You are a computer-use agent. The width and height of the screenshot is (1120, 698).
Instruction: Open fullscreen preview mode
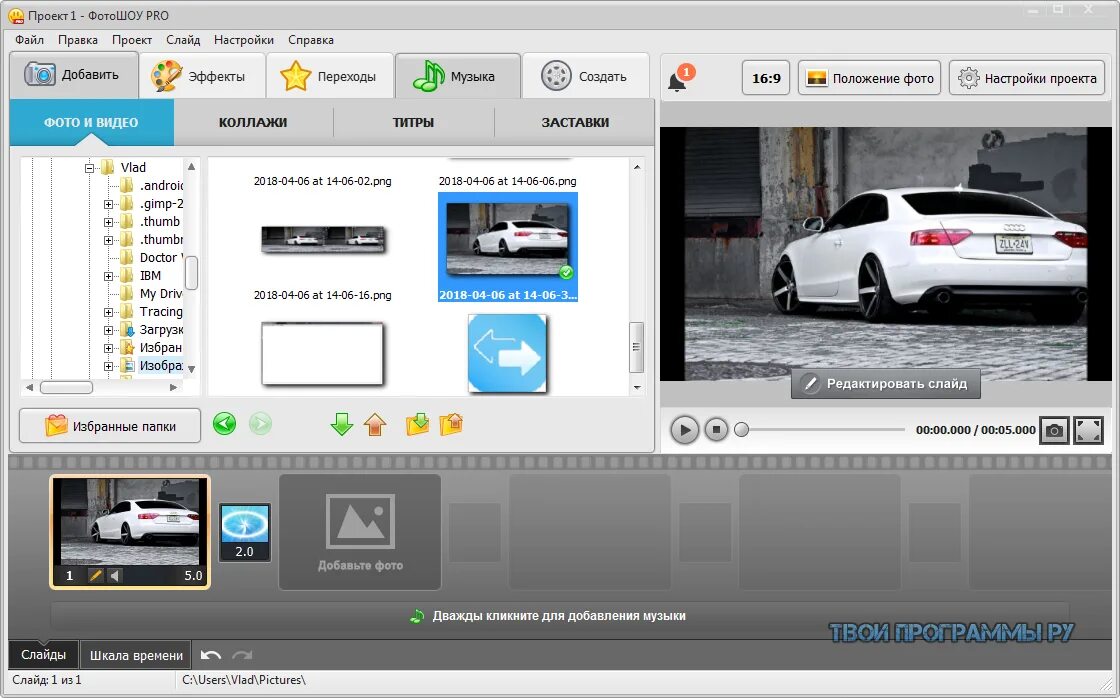pos(1089,430)
